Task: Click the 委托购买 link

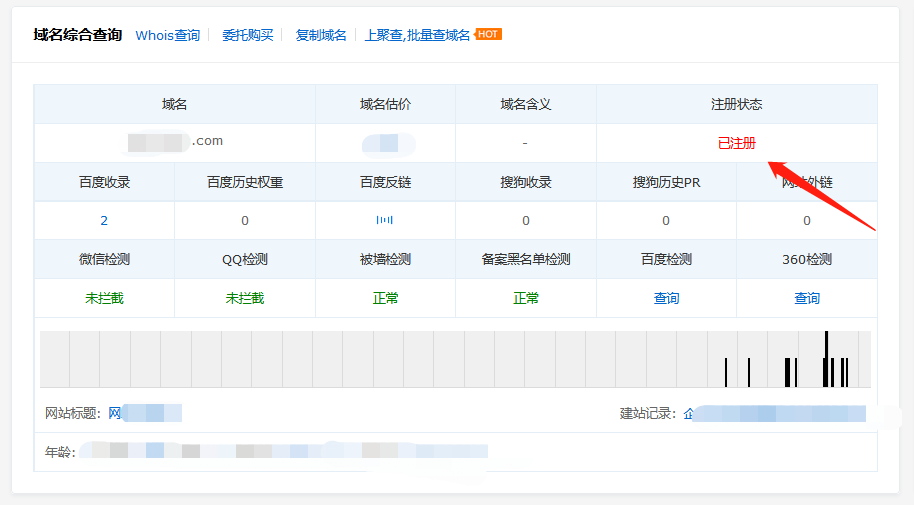Action: [248, 36]
